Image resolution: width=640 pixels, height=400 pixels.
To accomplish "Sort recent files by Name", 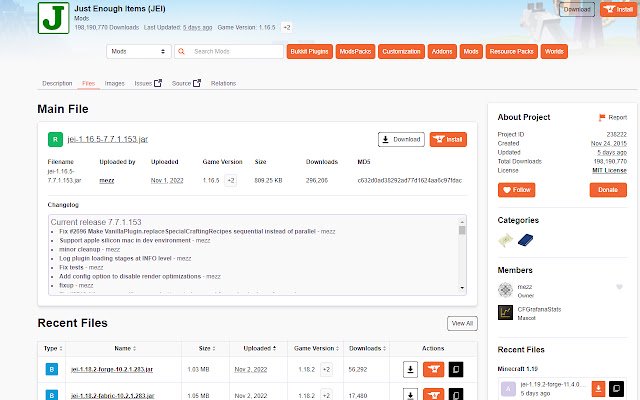I will coord(125,349).
